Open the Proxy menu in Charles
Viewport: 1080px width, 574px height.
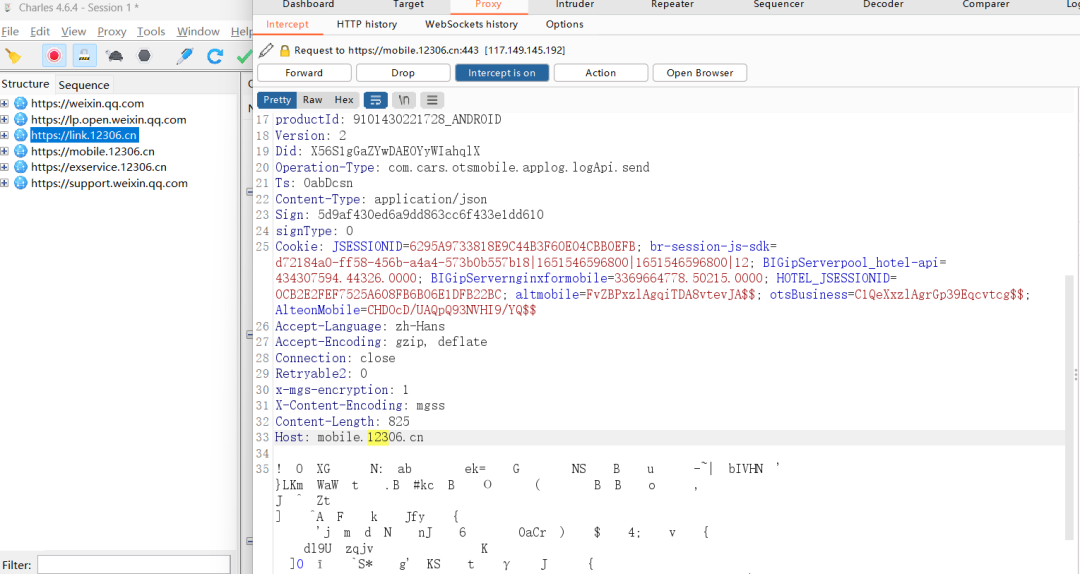click(x=112, y=32)
